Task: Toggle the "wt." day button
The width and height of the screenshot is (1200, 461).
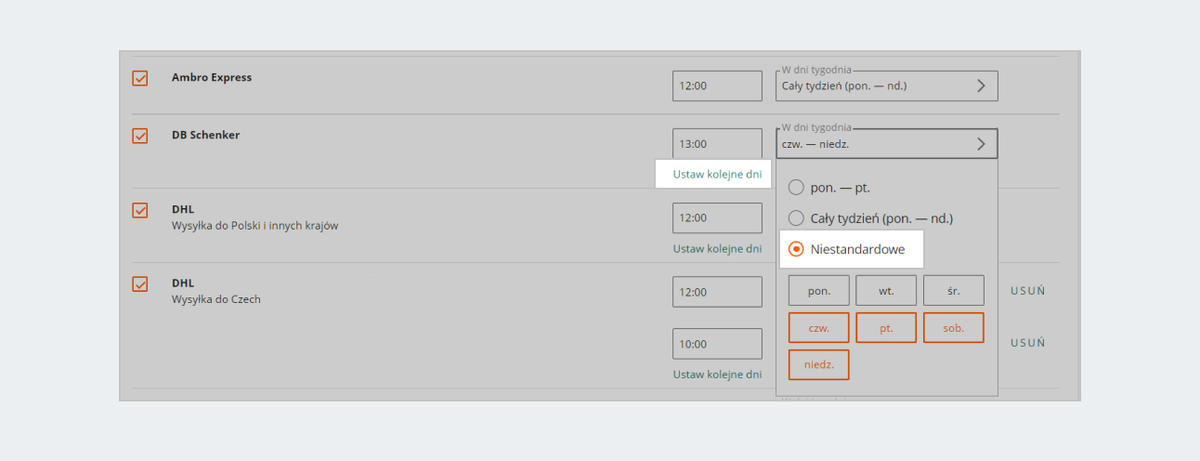Action: (x=886, y=291)
